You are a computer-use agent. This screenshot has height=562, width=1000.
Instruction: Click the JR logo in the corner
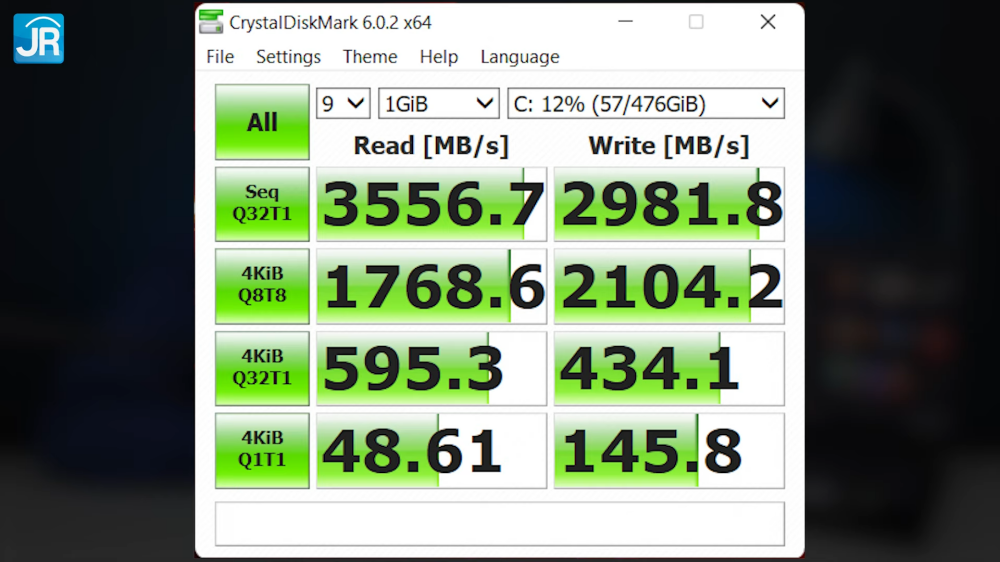pyautogui.click(x=39, y=39)
